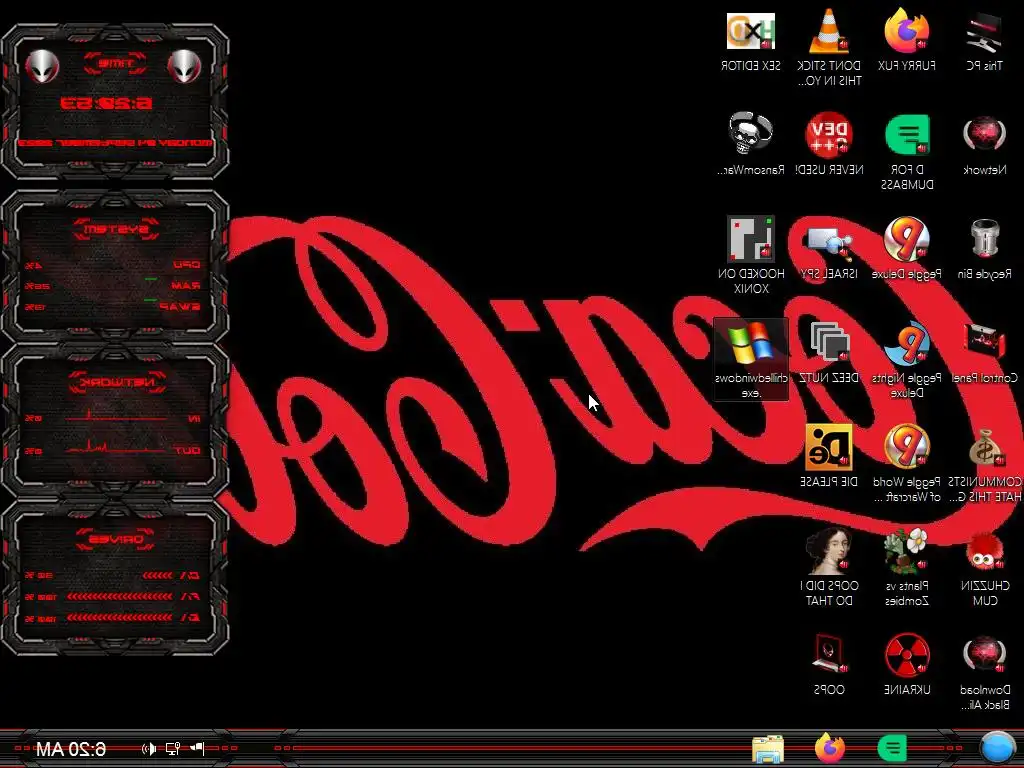Click the DRIVES widget header
Screen dimensions: 1024x768
(x=115, y=539)
